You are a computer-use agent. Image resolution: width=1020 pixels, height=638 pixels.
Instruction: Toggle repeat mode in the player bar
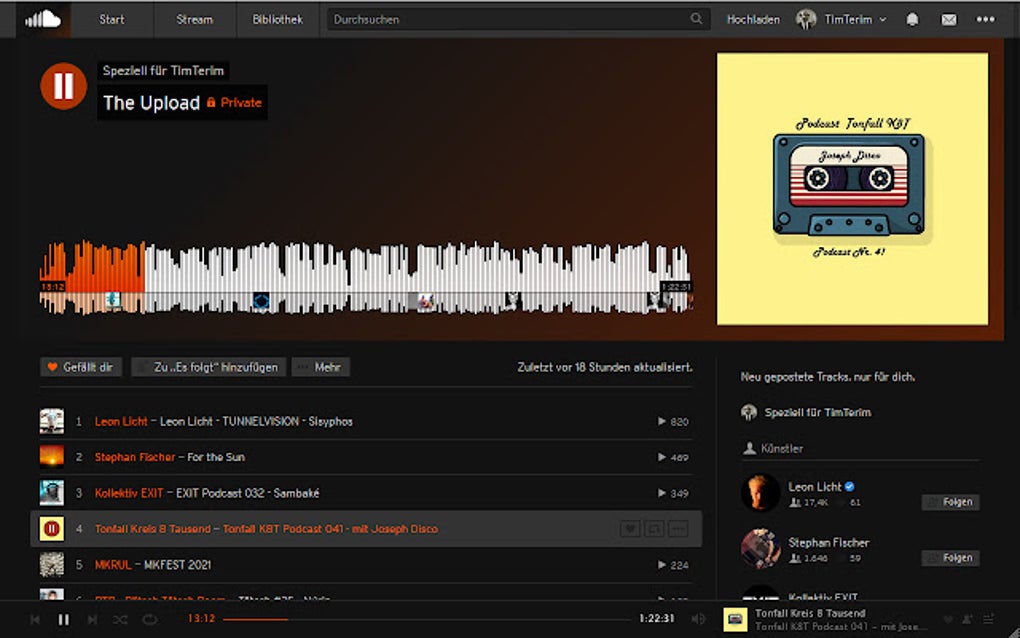pyautogui.click(x=150, y=620)
